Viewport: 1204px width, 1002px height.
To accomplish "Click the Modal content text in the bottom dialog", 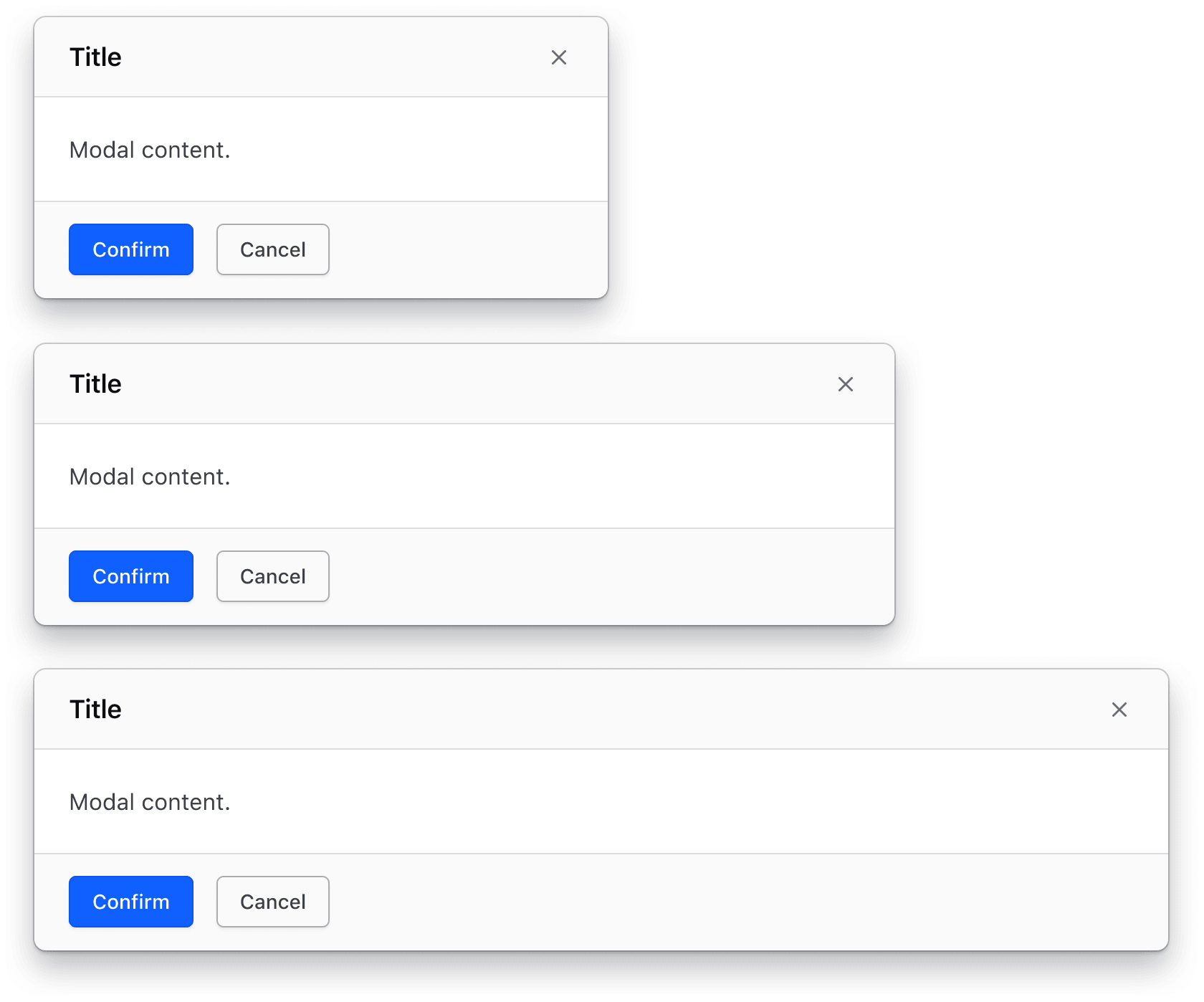I will (x=150, y=802).
